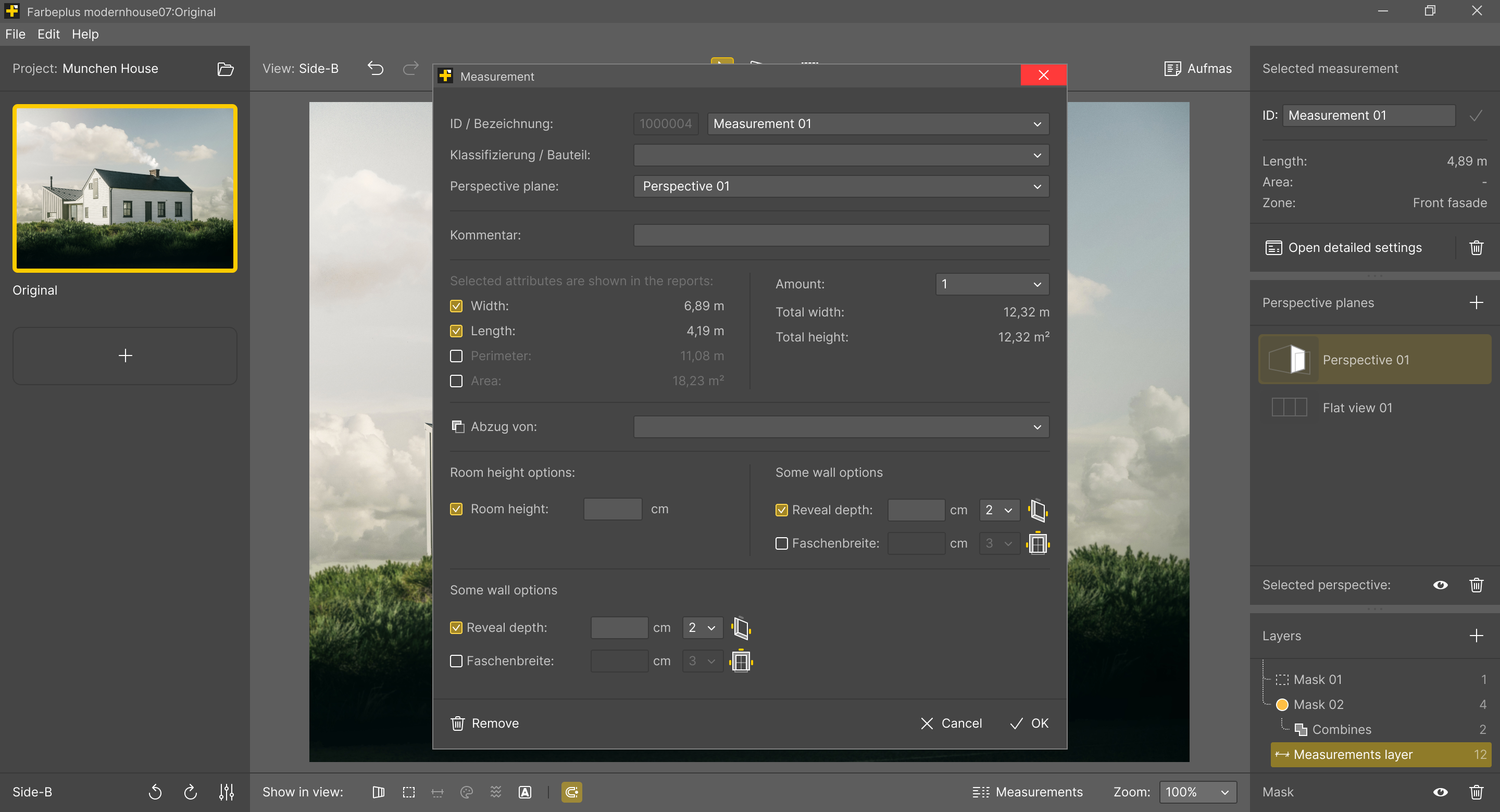Open the Amount dropdown

992,285
